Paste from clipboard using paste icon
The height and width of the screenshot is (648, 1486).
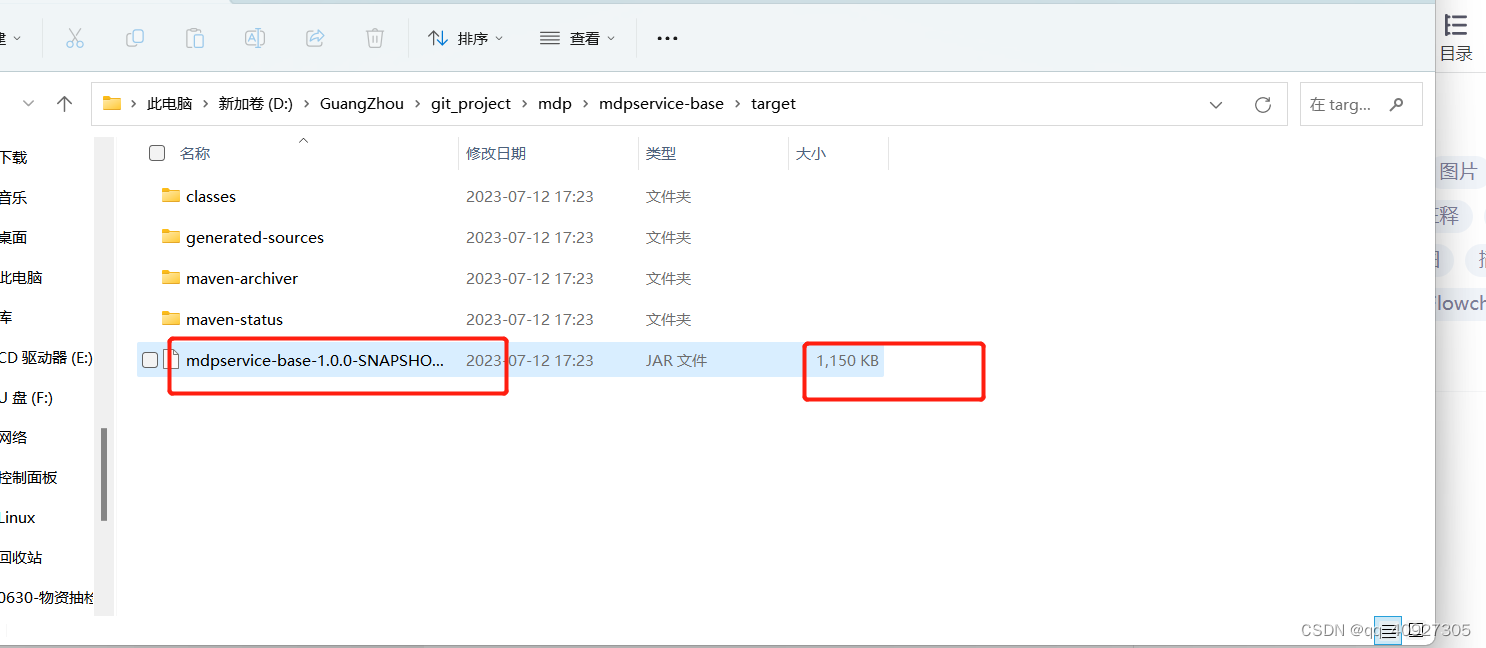195,38
